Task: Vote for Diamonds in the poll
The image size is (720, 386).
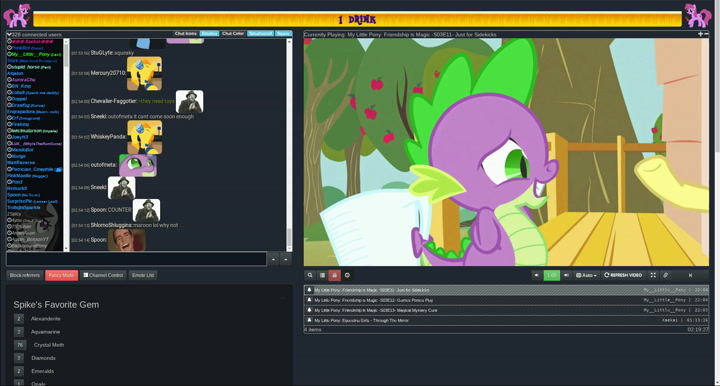Action: coord(19,358)
